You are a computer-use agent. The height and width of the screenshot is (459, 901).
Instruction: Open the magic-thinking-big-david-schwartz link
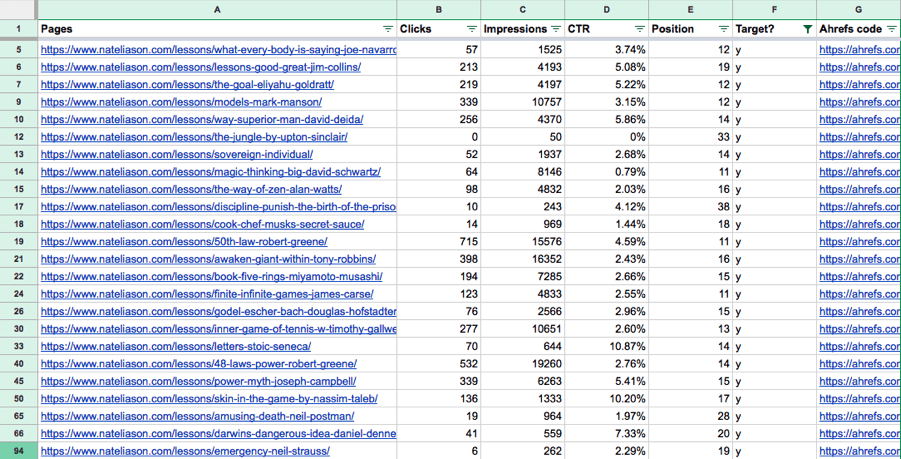tap(210, 172)
